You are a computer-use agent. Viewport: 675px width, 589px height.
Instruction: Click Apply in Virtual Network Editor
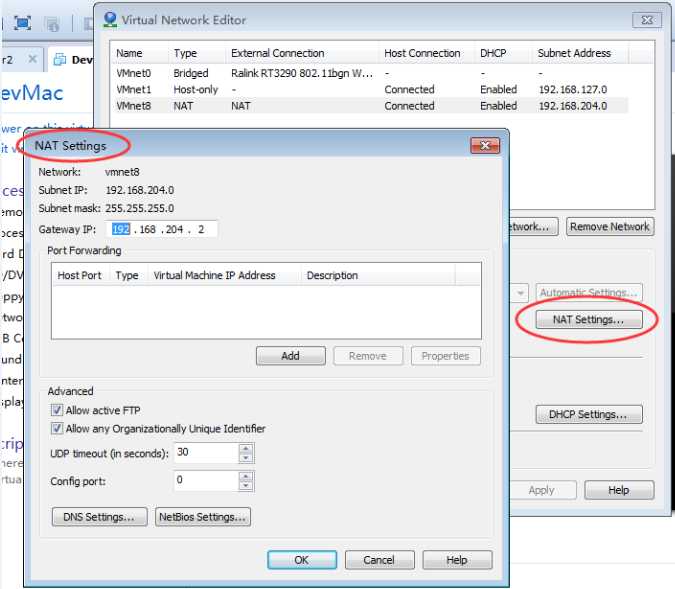point(542,490)
